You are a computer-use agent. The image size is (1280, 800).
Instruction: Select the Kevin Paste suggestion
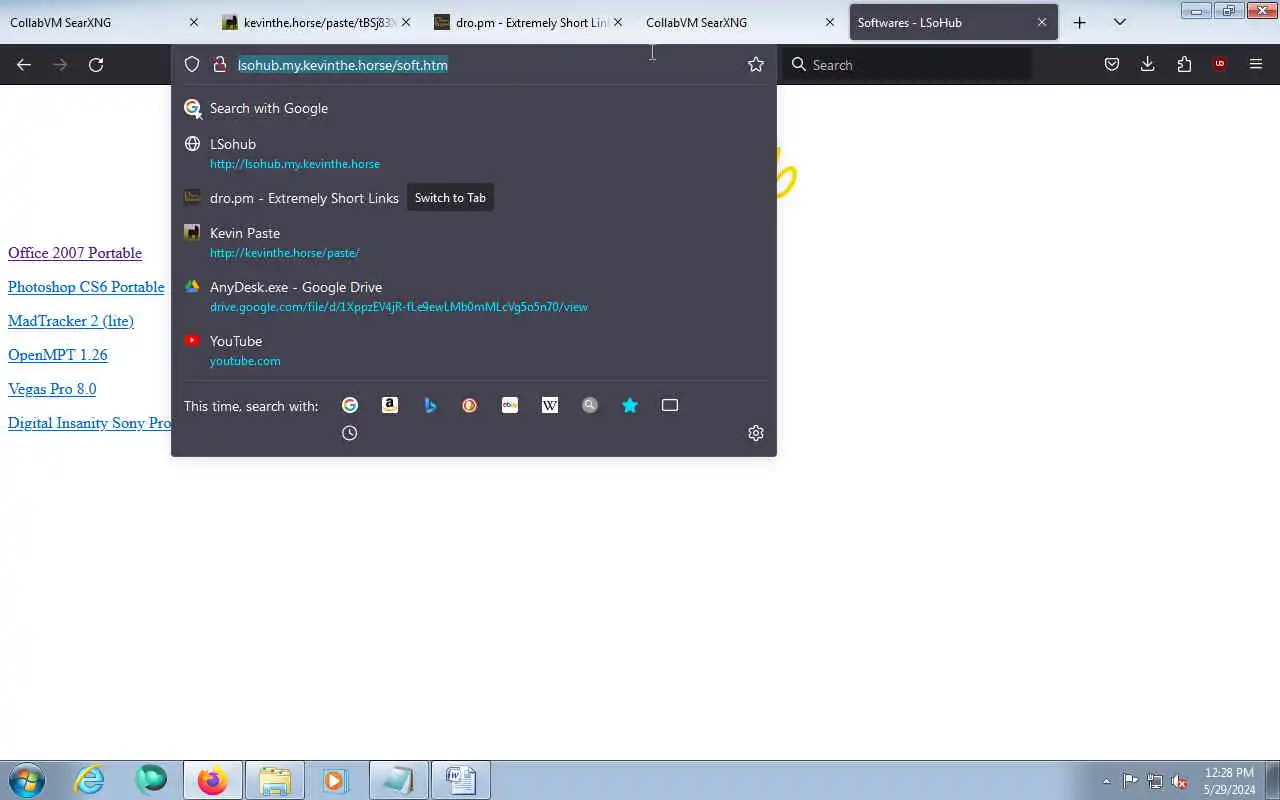pyautogui.click(x=474, y=242)
